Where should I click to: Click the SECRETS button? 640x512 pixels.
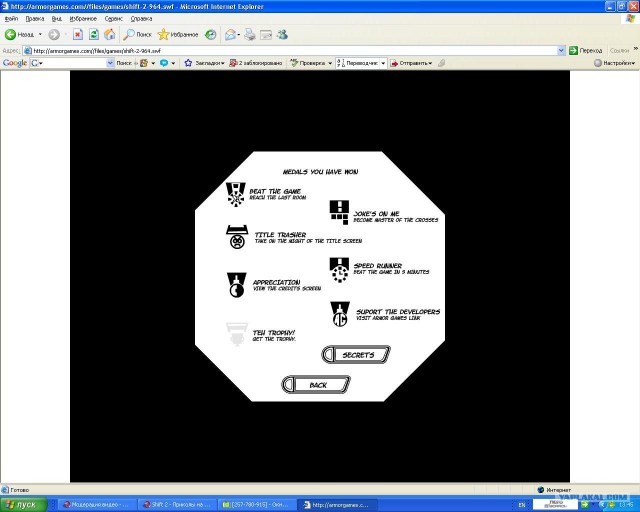point(356,354)
